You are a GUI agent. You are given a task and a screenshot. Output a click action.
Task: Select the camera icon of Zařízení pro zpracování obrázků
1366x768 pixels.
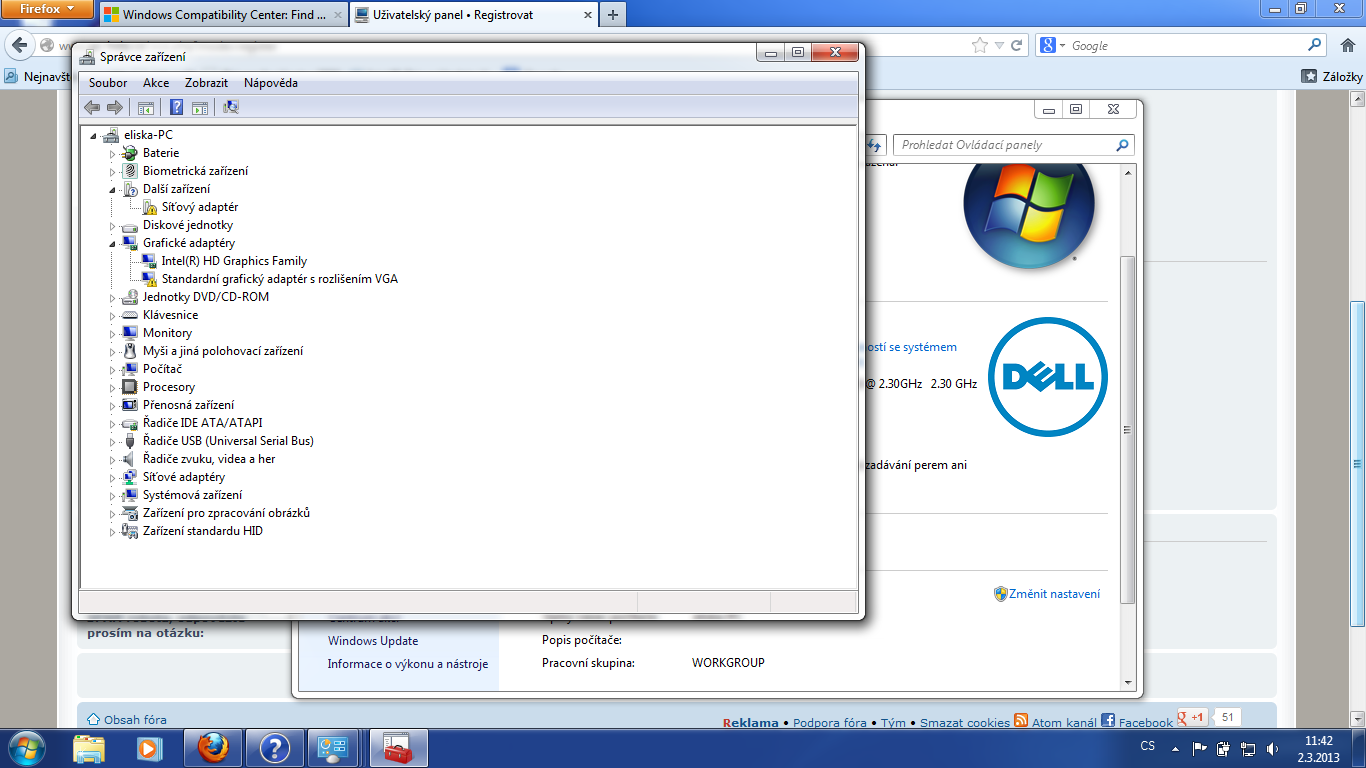(x=129, y=513)
